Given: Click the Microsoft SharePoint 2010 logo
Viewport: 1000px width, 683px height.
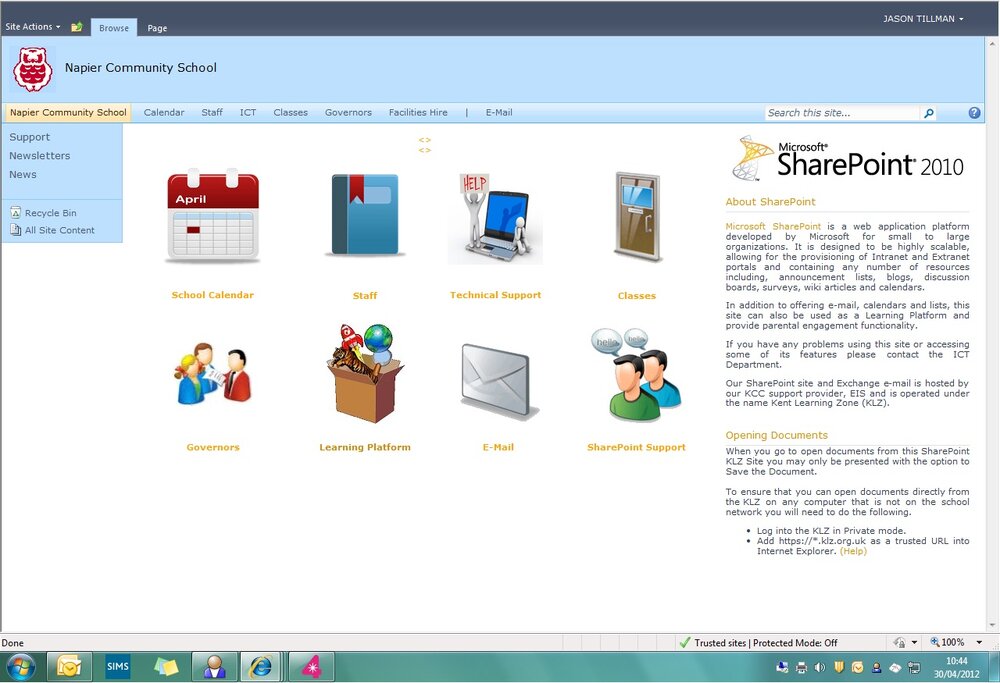Looking at the screenshot, I should 848,158.
